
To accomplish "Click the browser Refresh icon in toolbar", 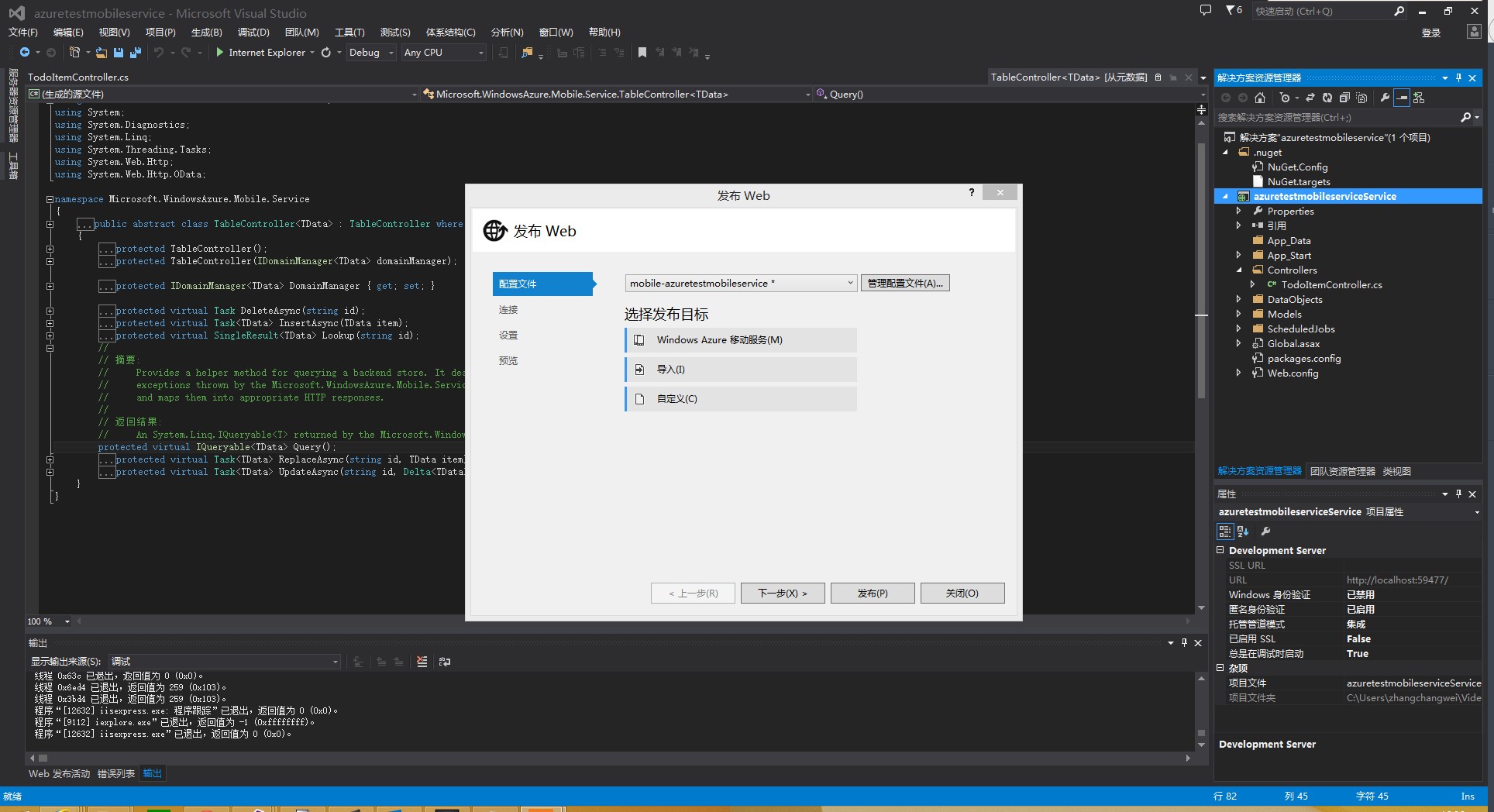I will [326, 52].
